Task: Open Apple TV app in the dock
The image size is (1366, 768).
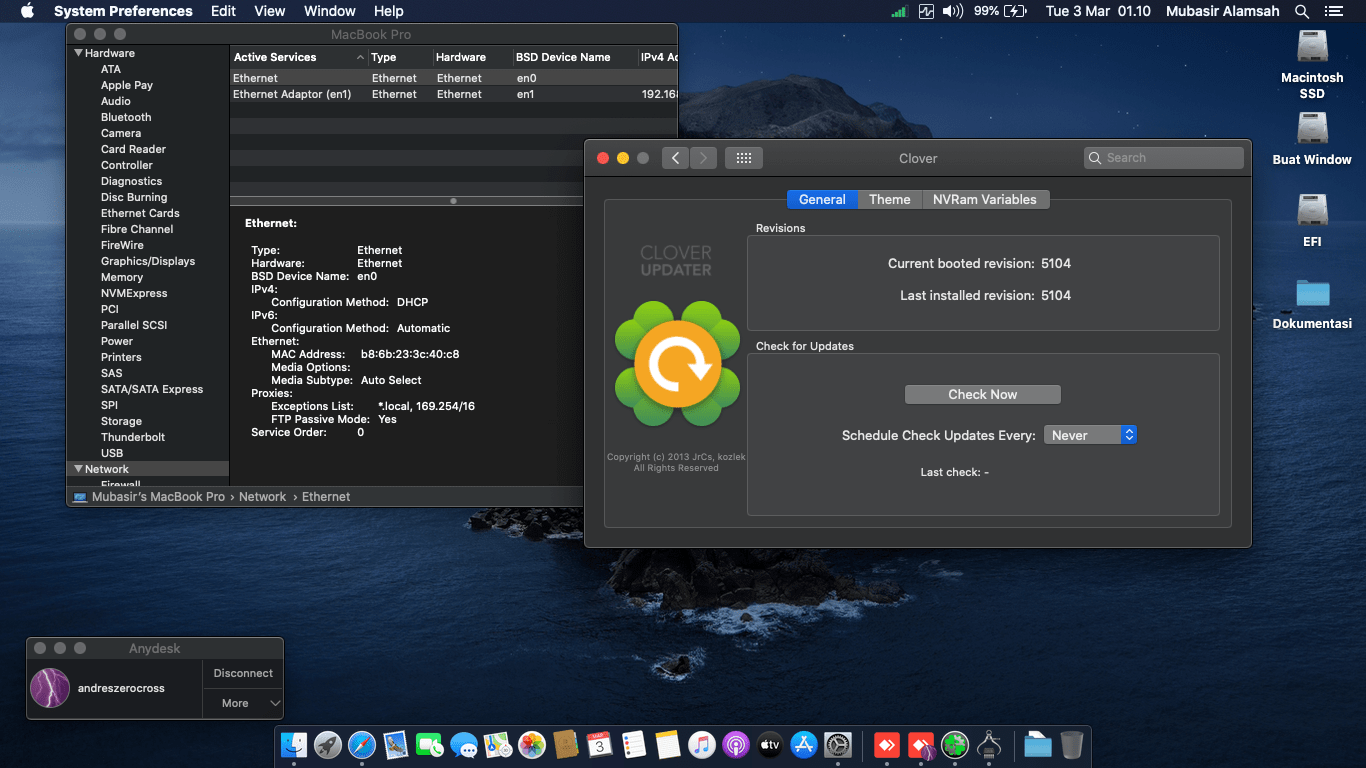Action: pyautogui.click(x=770, y=744)
